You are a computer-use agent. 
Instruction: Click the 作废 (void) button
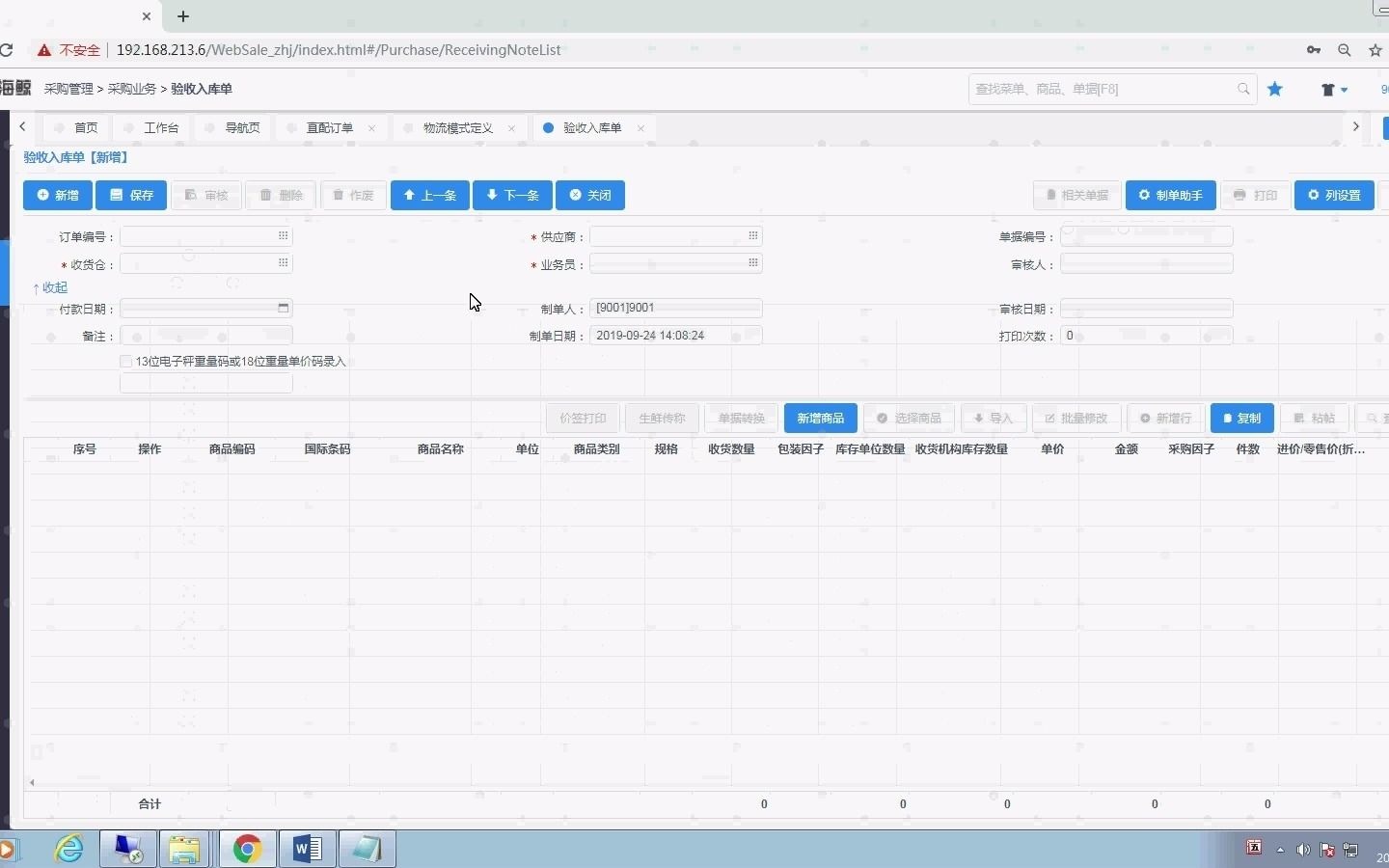point(353,195)
